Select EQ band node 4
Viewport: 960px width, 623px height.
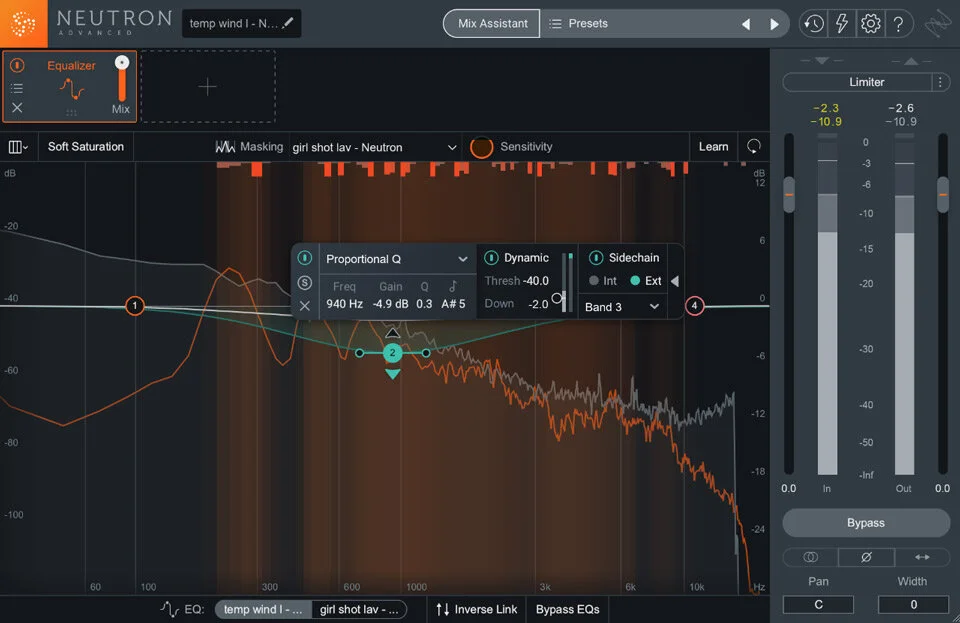694,305
